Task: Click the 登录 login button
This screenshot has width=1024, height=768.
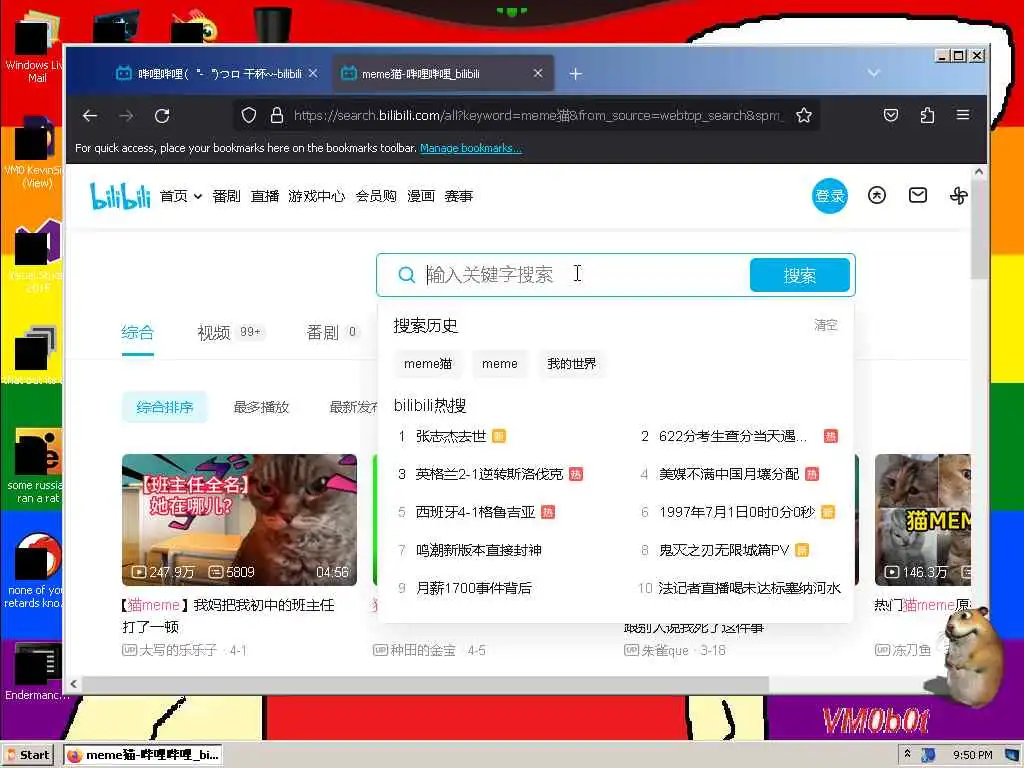Action: tap(829, 195)
